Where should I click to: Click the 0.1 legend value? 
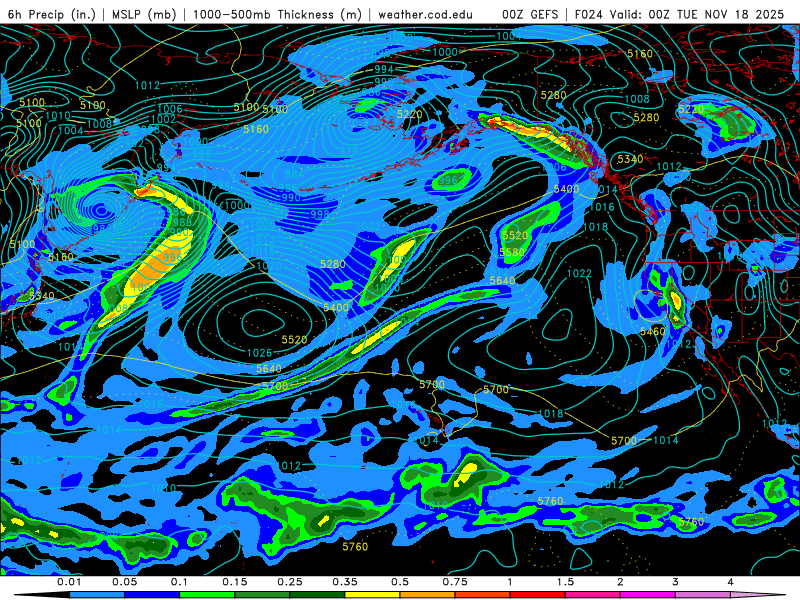coord(180,582)
